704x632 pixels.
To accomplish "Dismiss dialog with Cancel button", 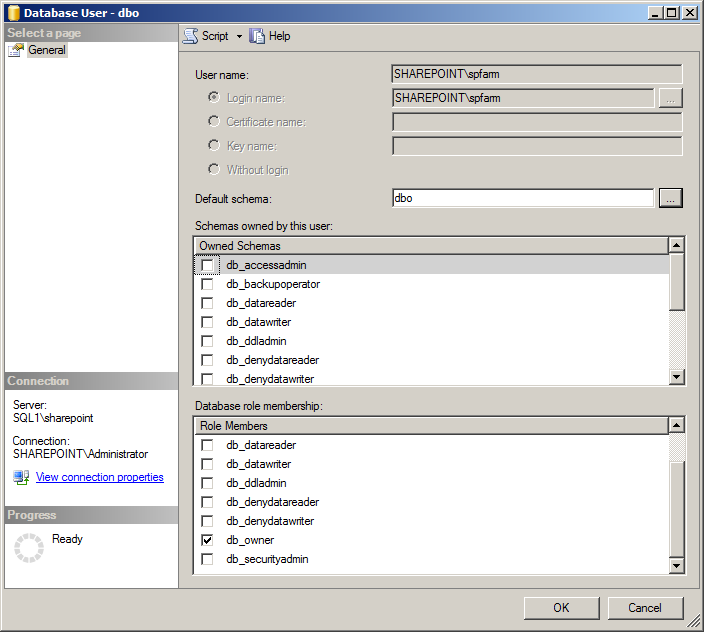I will (645, 608).
